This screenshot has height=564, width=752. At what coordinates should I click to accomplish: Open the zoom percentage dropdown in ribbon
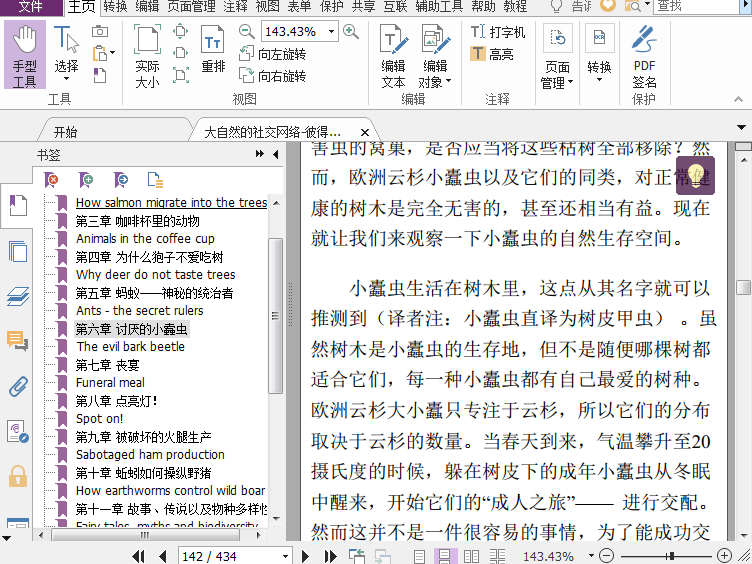[331, 32]
